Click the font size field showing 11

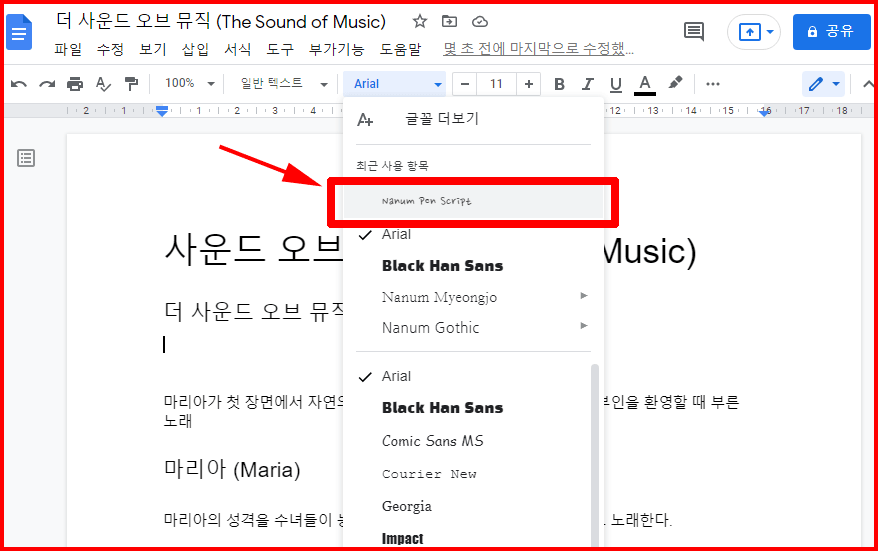496,84
